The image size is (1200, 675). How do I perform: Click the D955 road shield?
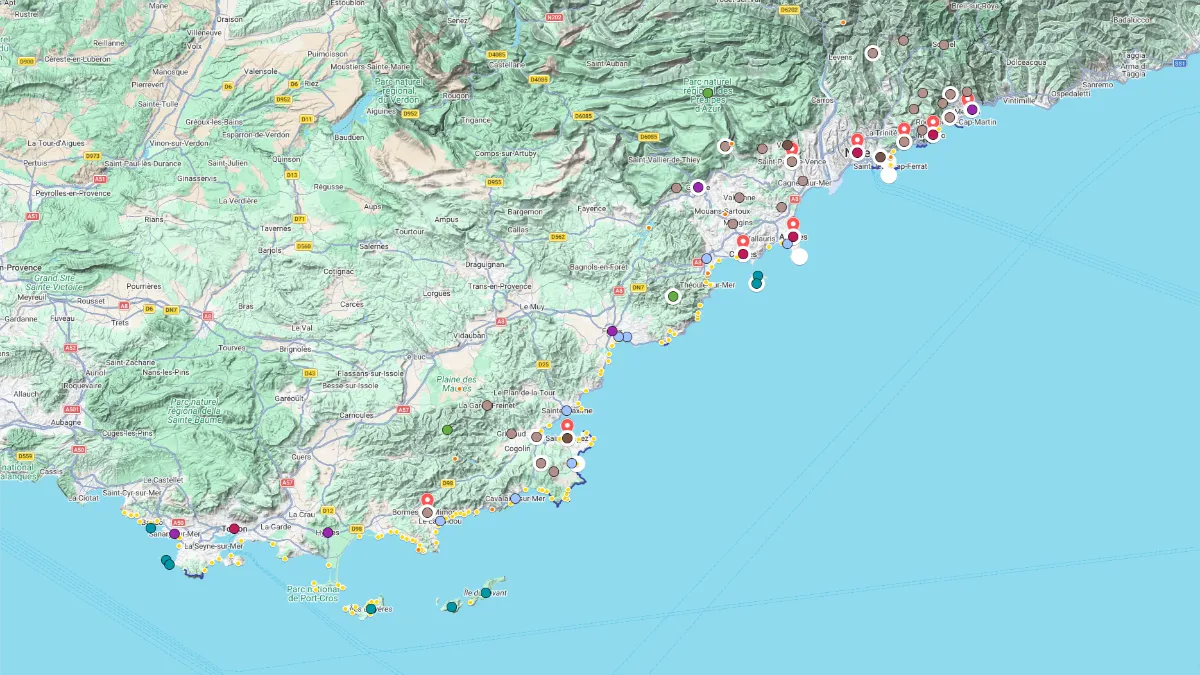[495, 182]
